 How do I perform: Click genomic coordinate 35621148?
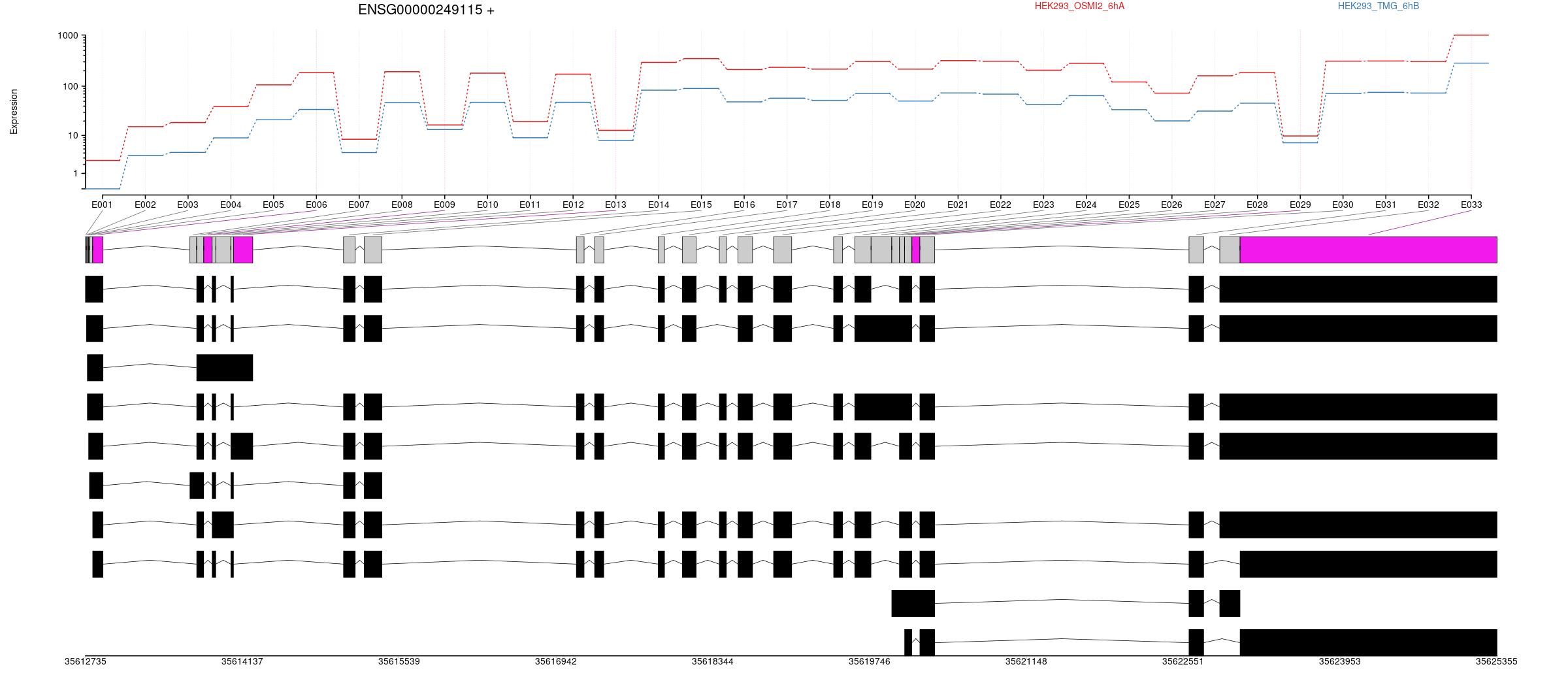coord(1026,661)
